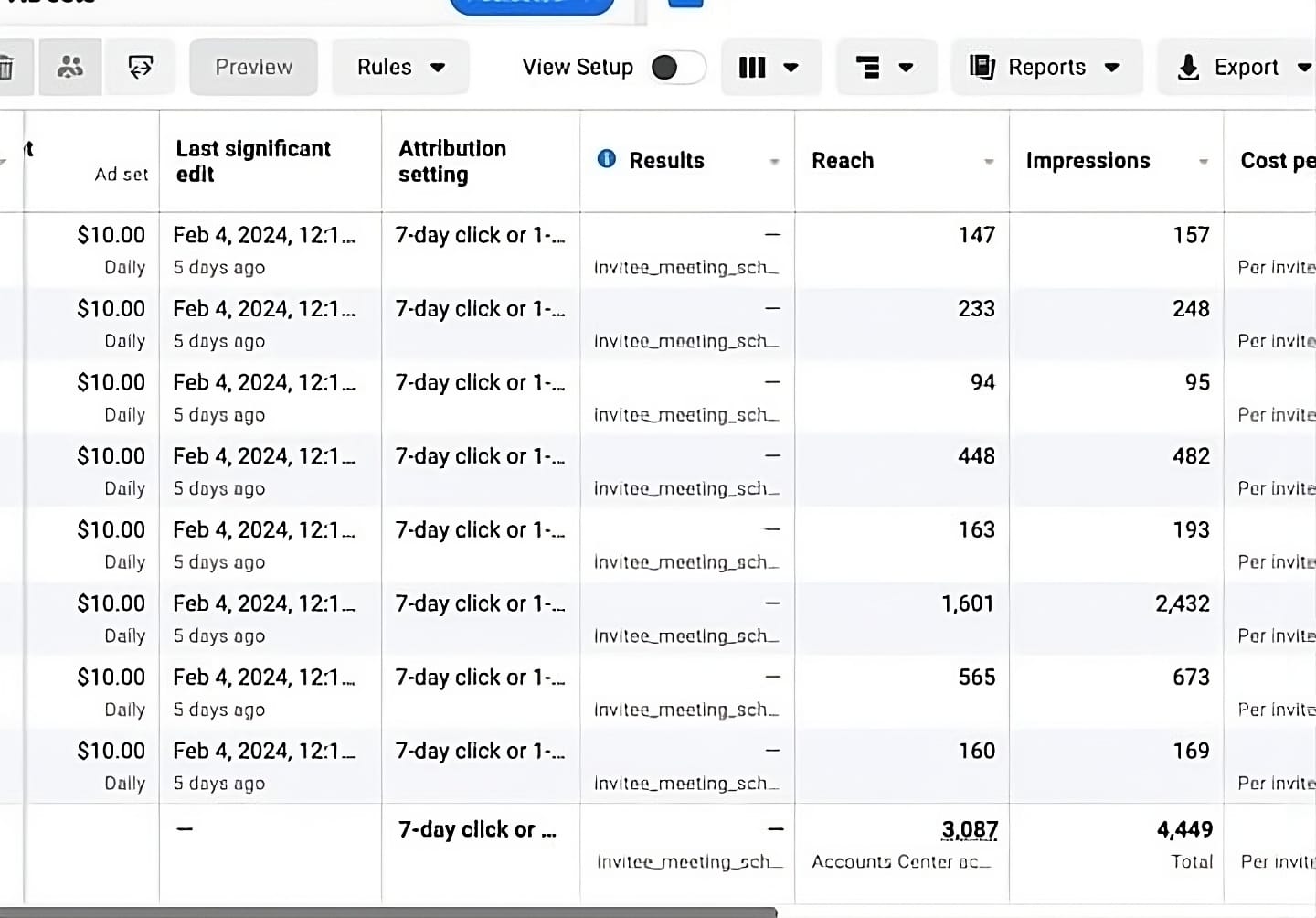The image size is (1316, 918).
Task: Open the Reach column sort arrow
Action: click(989, 162)
